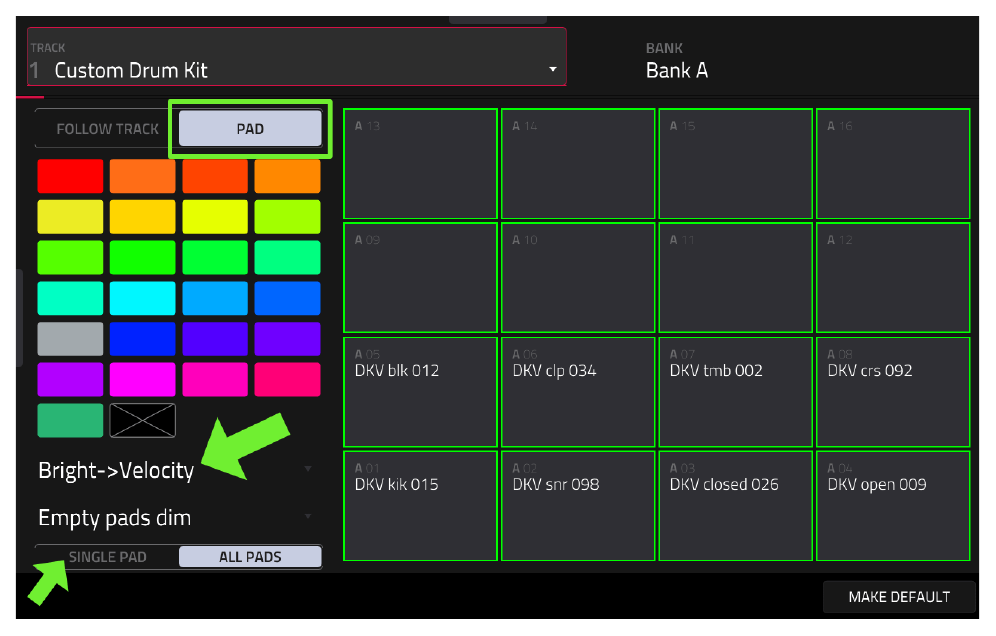Select empty pad A11

point(736,278)
